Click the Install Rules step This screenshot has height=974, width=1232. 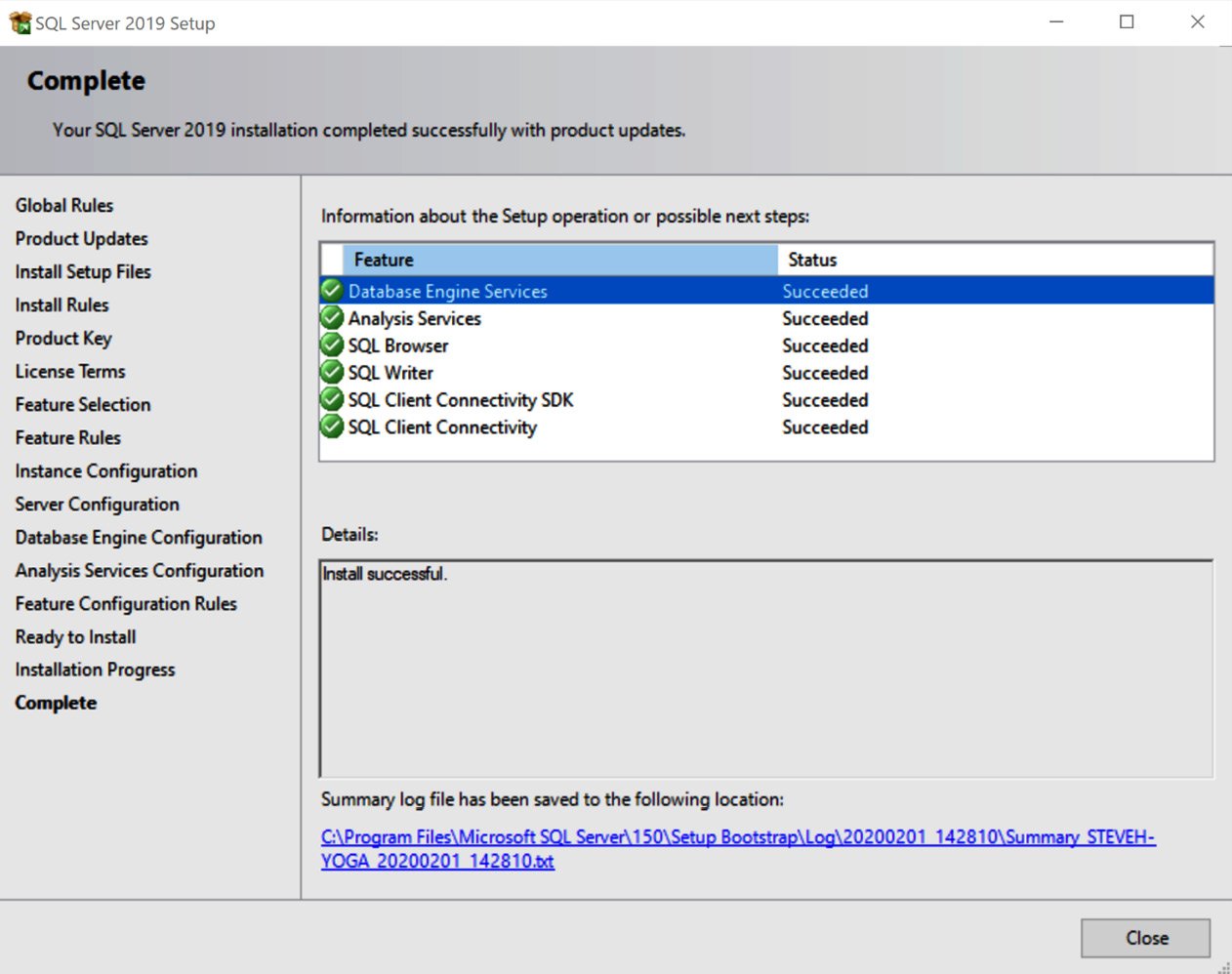[x=62, y=304]
